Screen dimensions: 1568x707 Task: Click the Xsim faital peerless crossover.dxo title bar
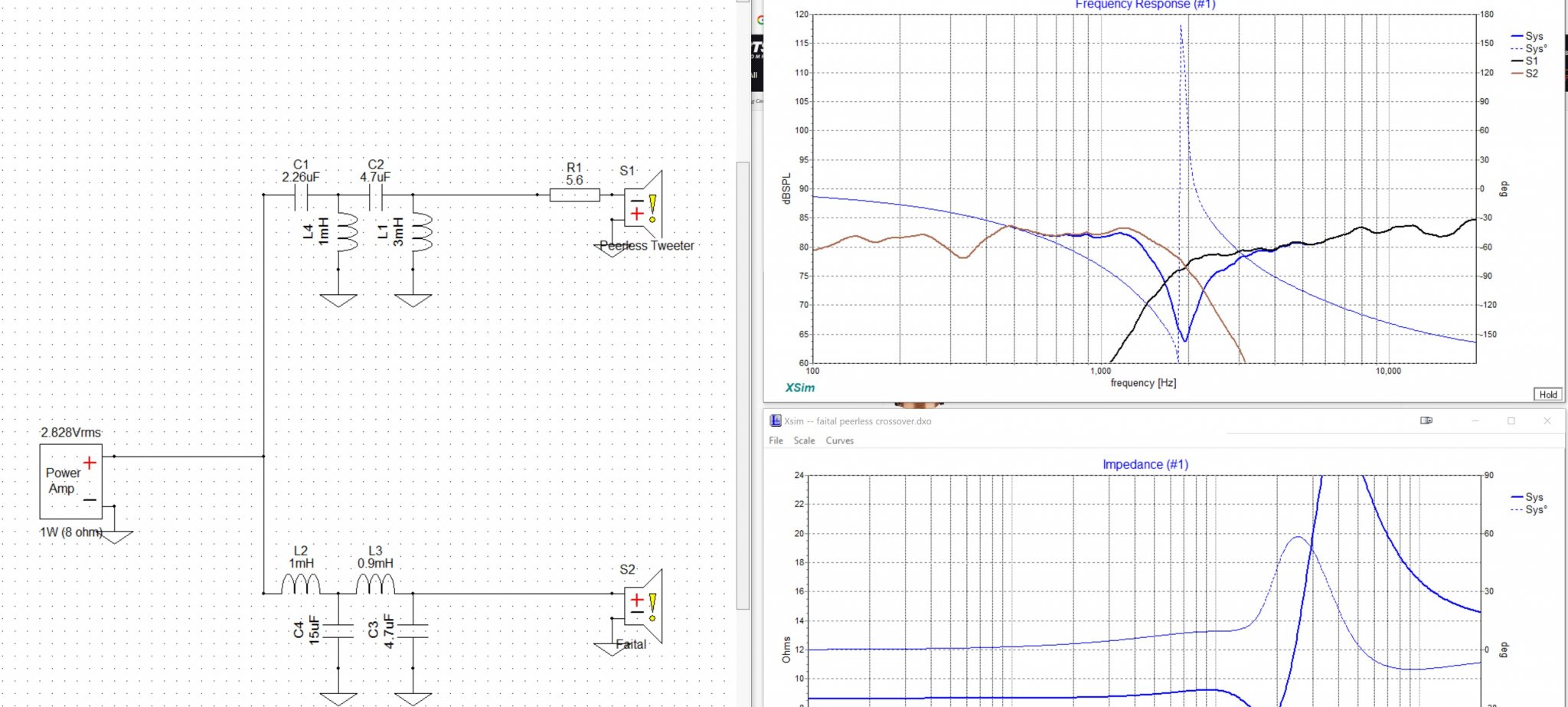pos(1165,421)
